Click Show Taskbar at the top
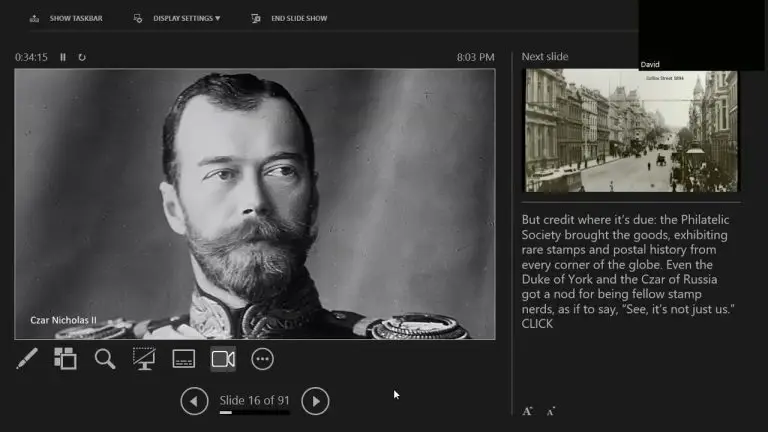This screenshot has height=432, width=768. tap(66, 18)
